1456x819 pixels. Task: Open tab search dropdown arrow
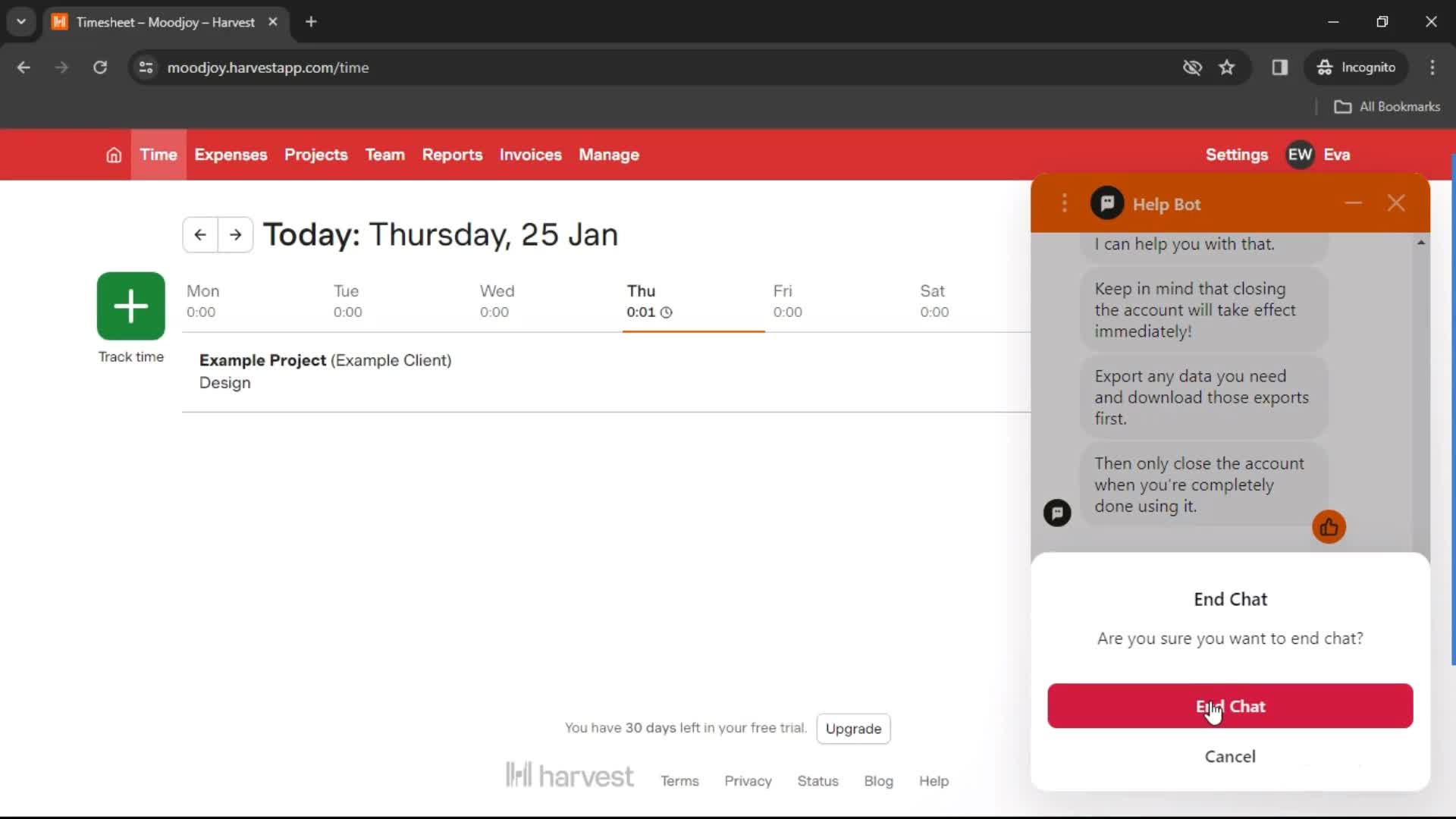point(21,22)
